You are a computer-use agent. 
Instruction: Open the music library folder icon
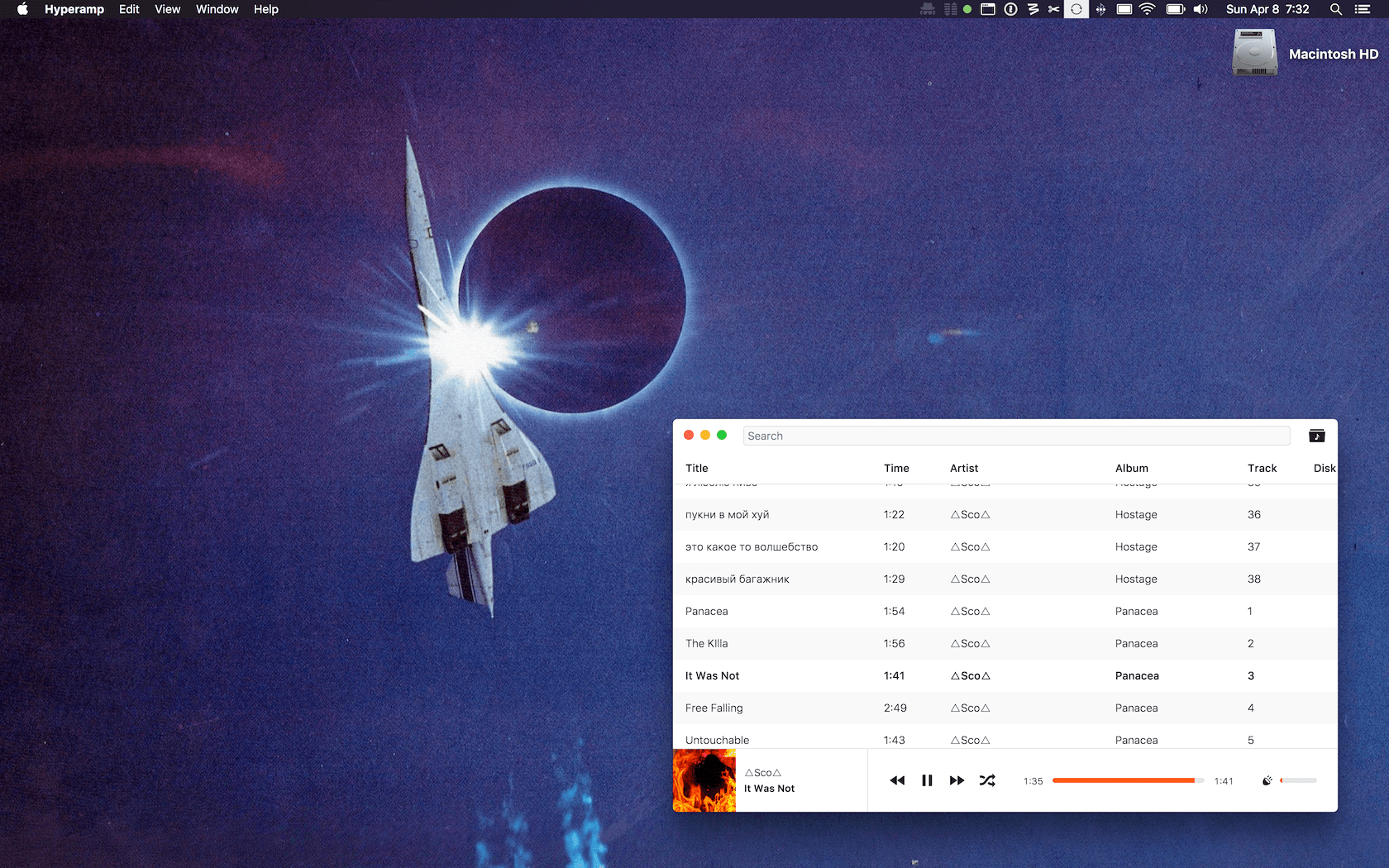1317,436
